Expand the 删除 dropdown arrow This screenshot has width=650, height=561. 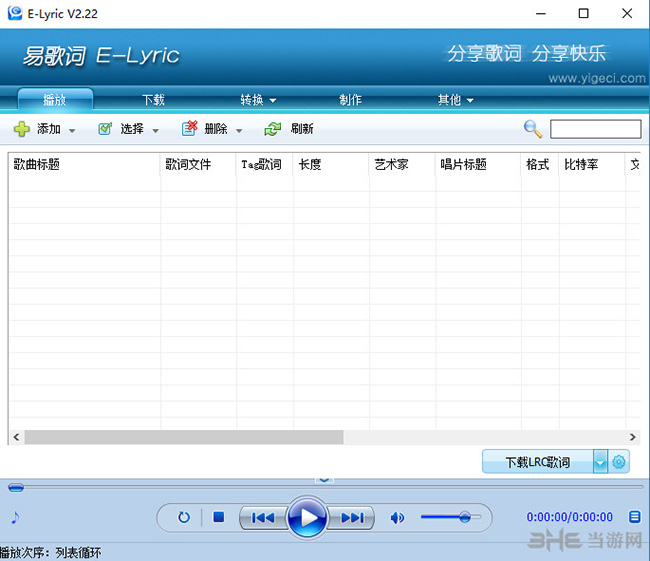[x=239, y=131]
